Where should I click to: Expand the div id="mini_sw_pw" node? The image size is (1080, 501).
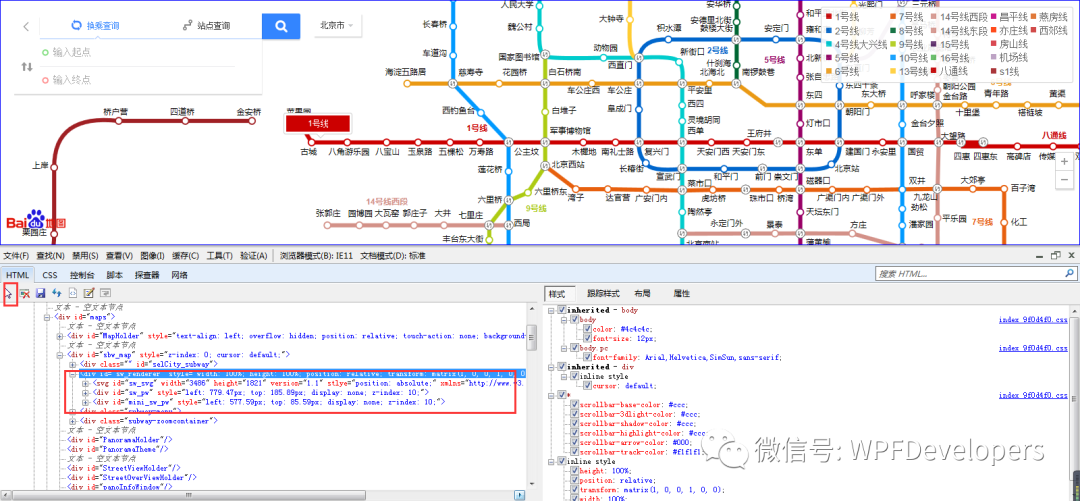pos(85,401)
